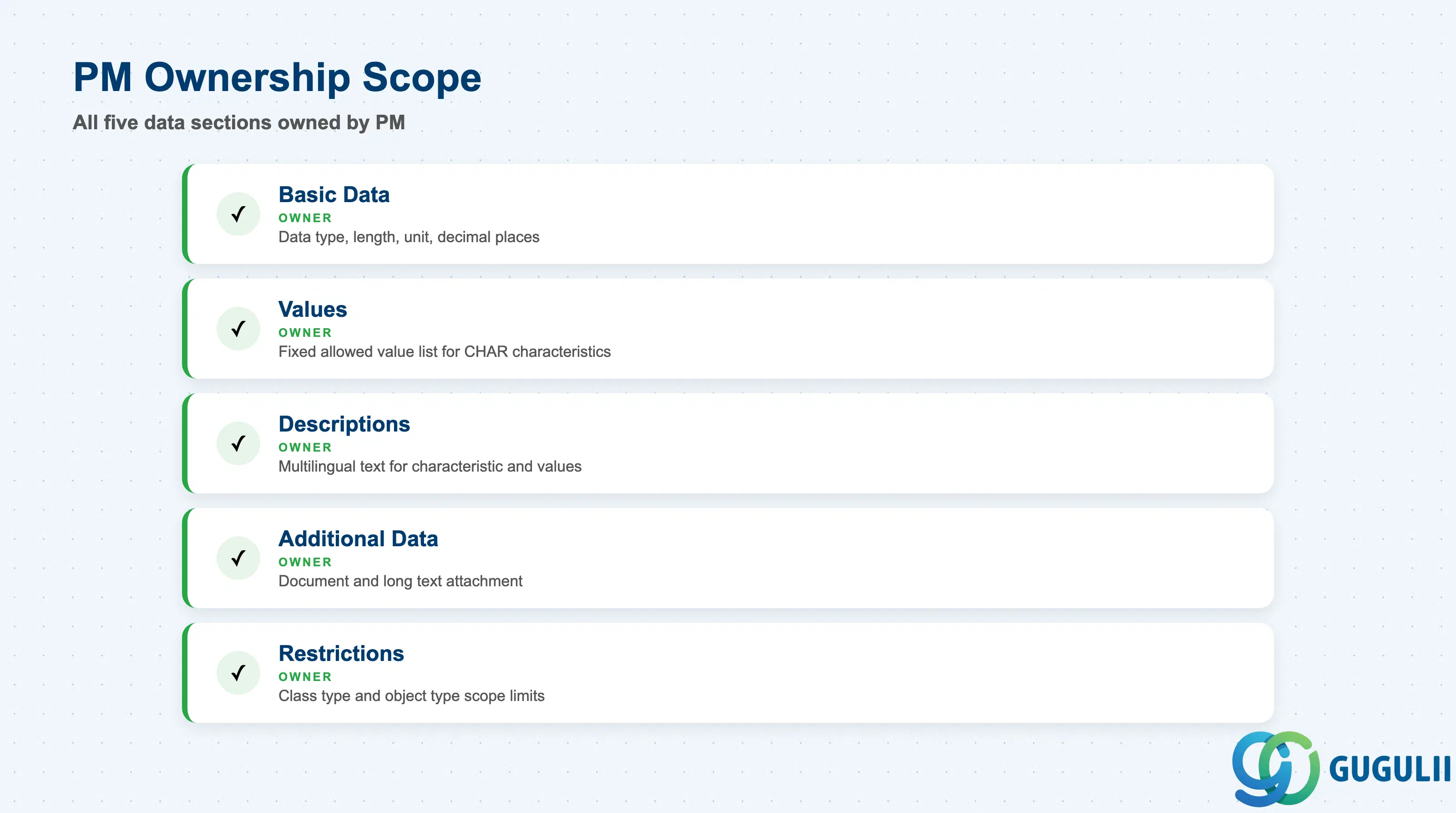Viewport: 1456px width, 813px height.
Task: Click the Additional Data heading
Action: click(x=359, y=539)
